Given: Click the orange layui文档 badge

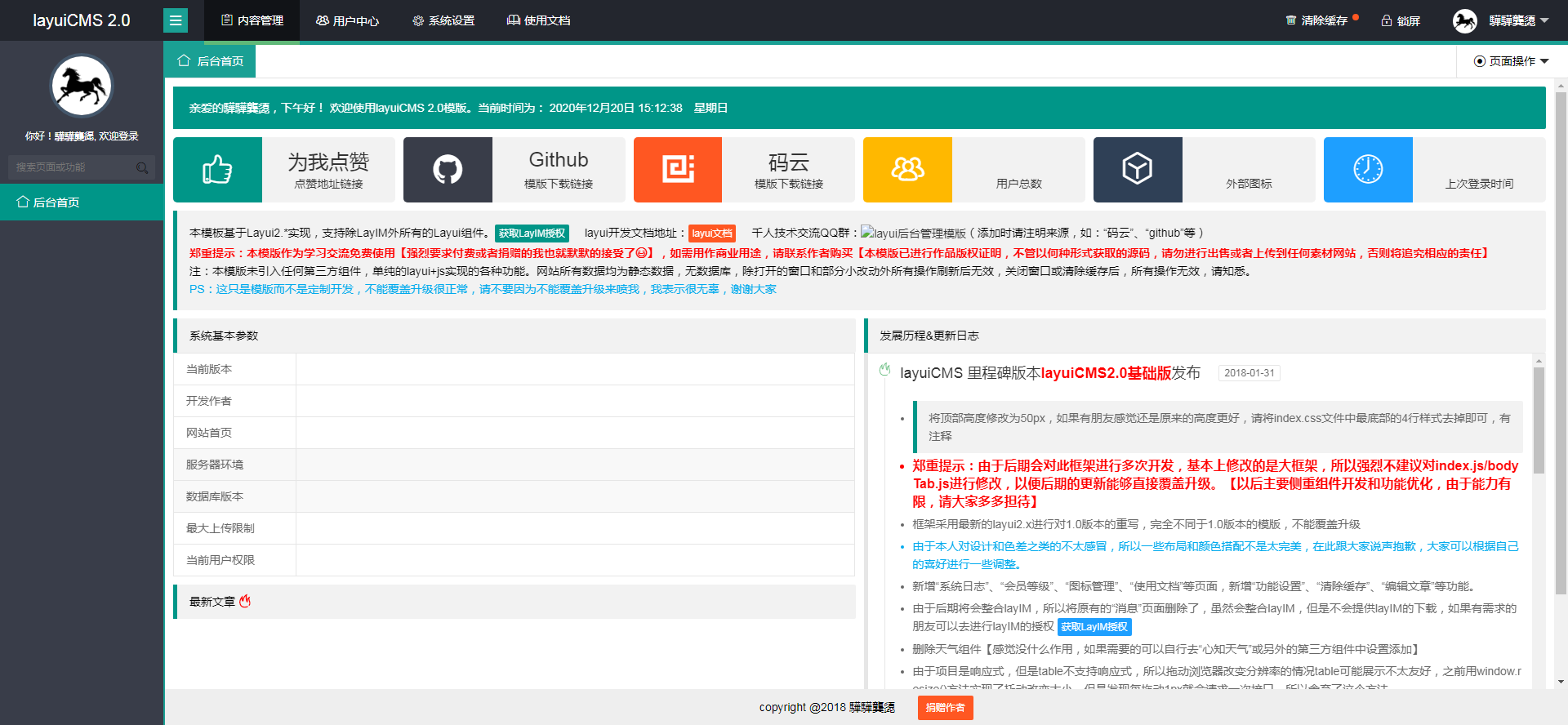Looking at the screenshot, I should (x=712, y=234).
